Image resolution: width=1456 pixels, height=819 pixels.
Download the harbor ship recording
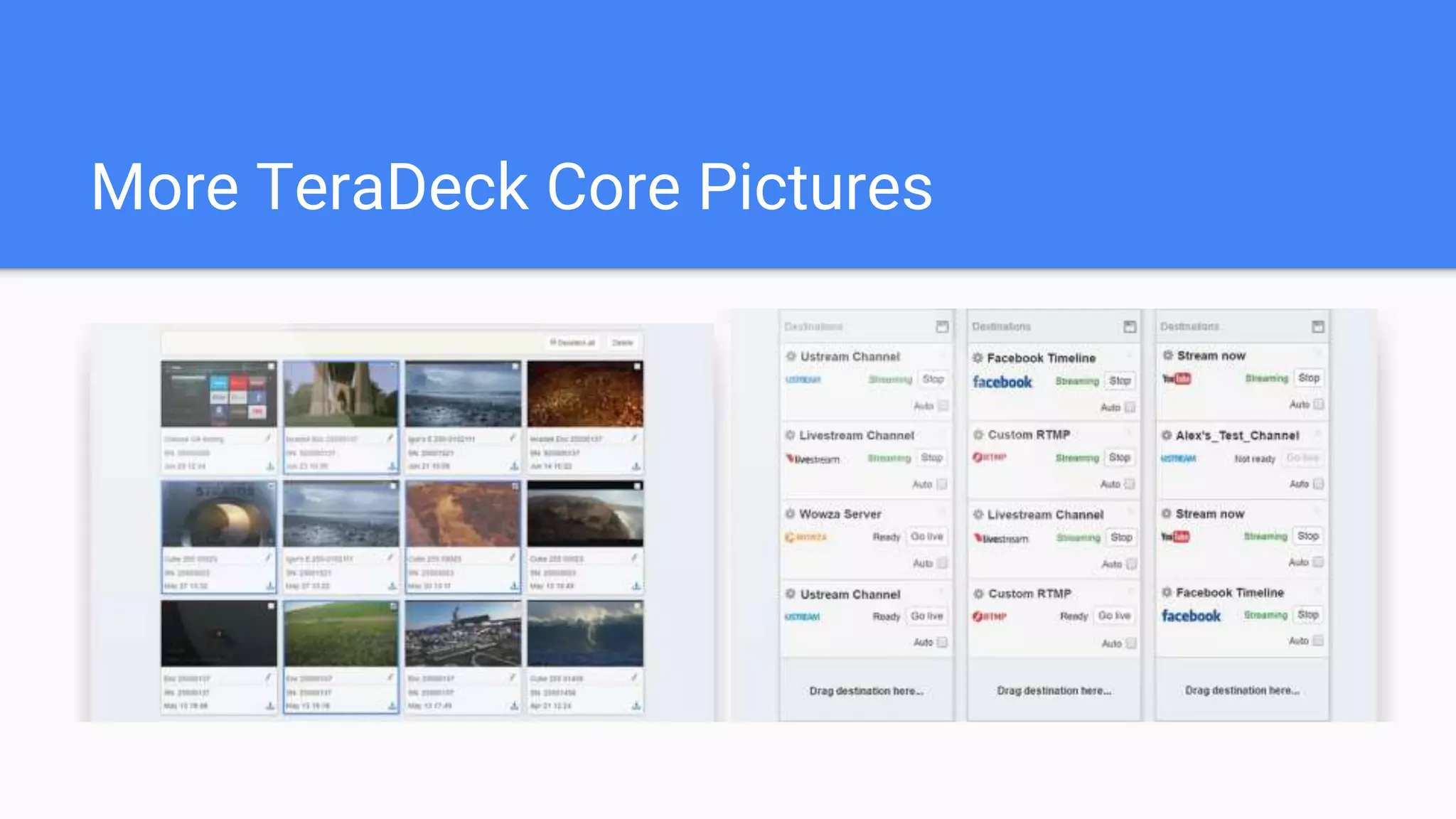[514, 706]
